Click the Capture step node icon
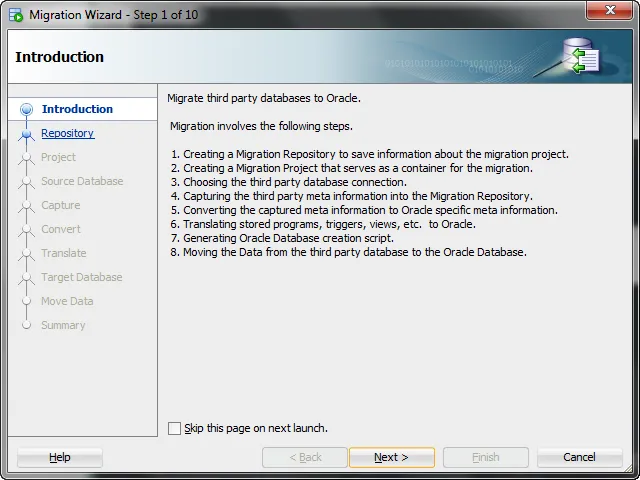Viewport: 640px width, 480px height. 27,206
